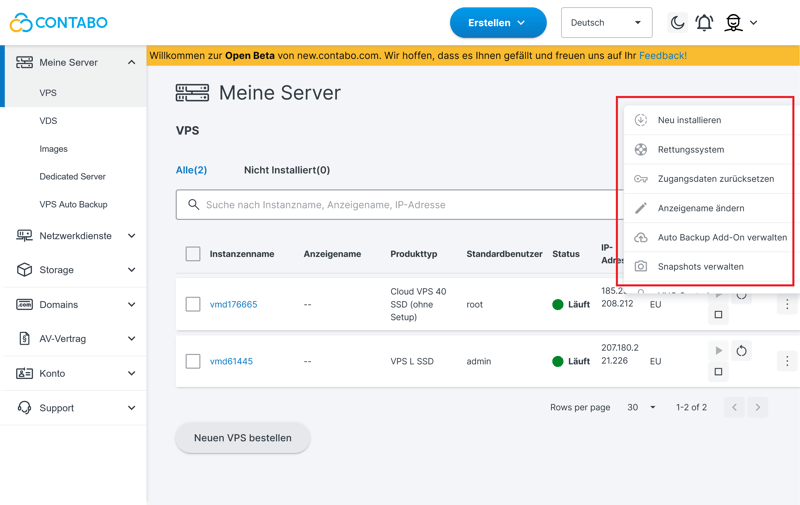The height and width of the screenshot is (505, 800).
Task: Open more actions for vmd61445
Action: pyautogui.click(x=787, y=361)
